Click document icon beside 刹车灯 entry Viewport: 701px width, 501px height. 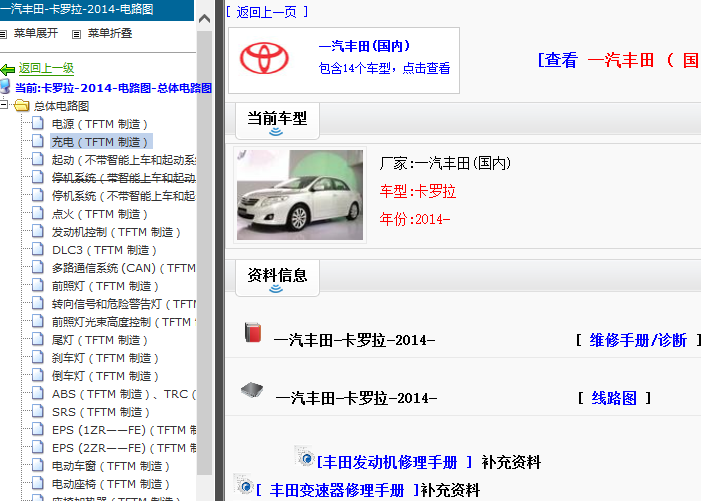(x=38, y=357)
